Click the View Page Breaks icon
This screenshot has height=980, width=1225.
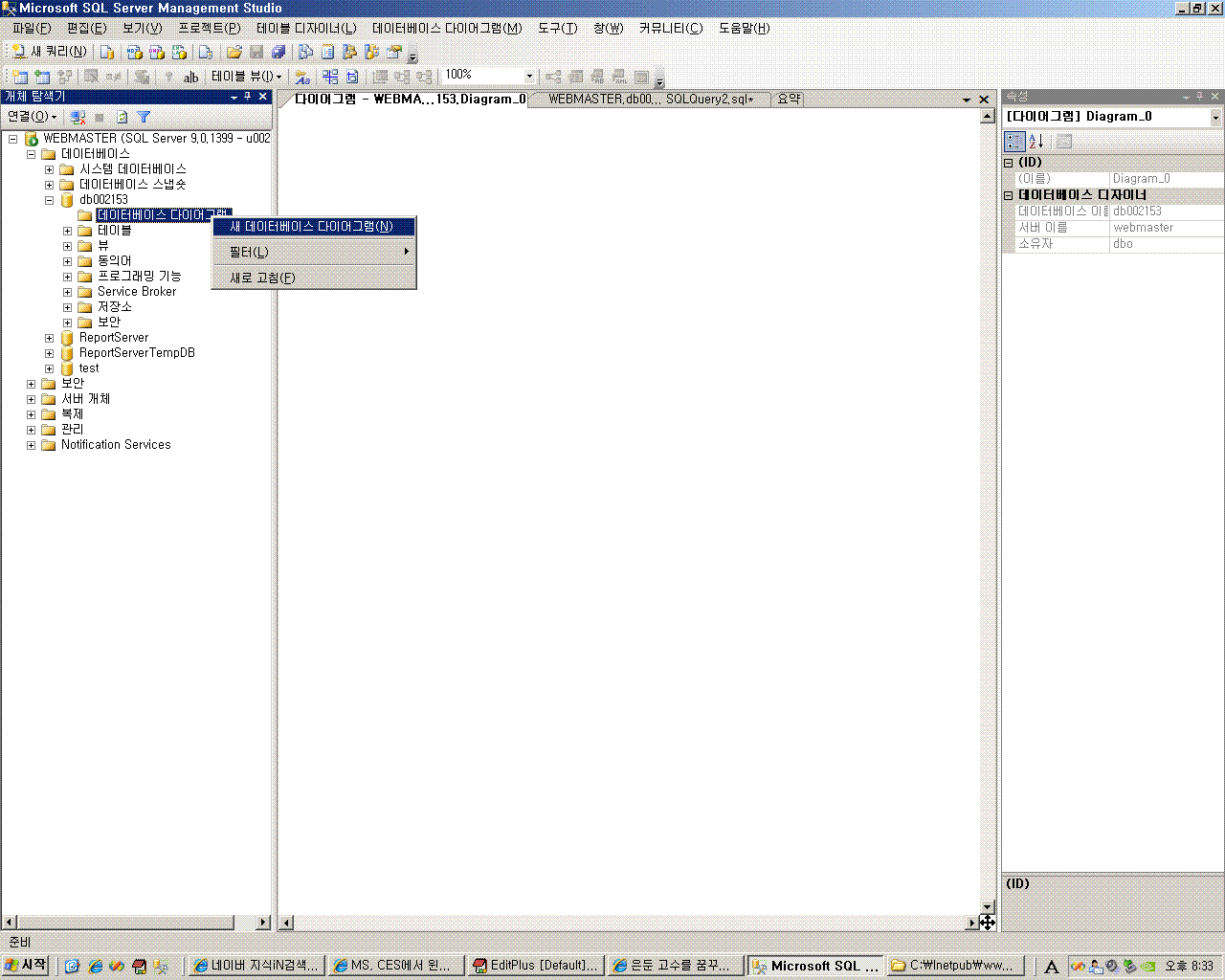point(330,77)
